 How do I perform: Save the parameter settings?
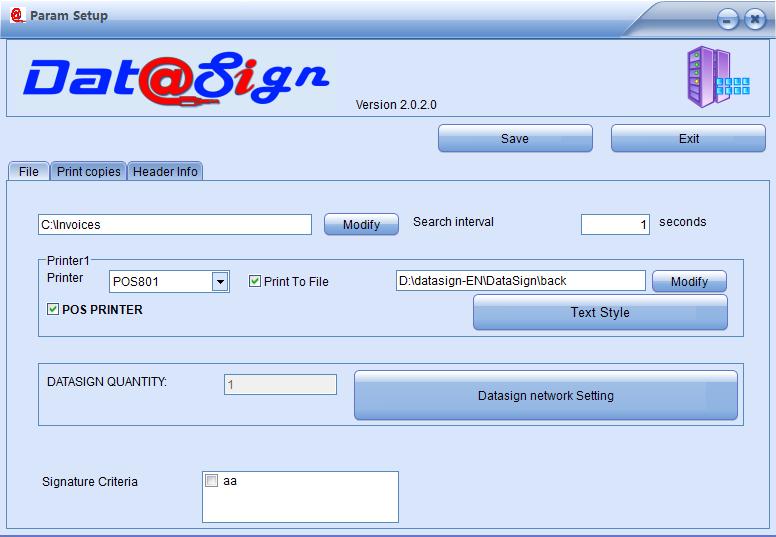(515, 138)
